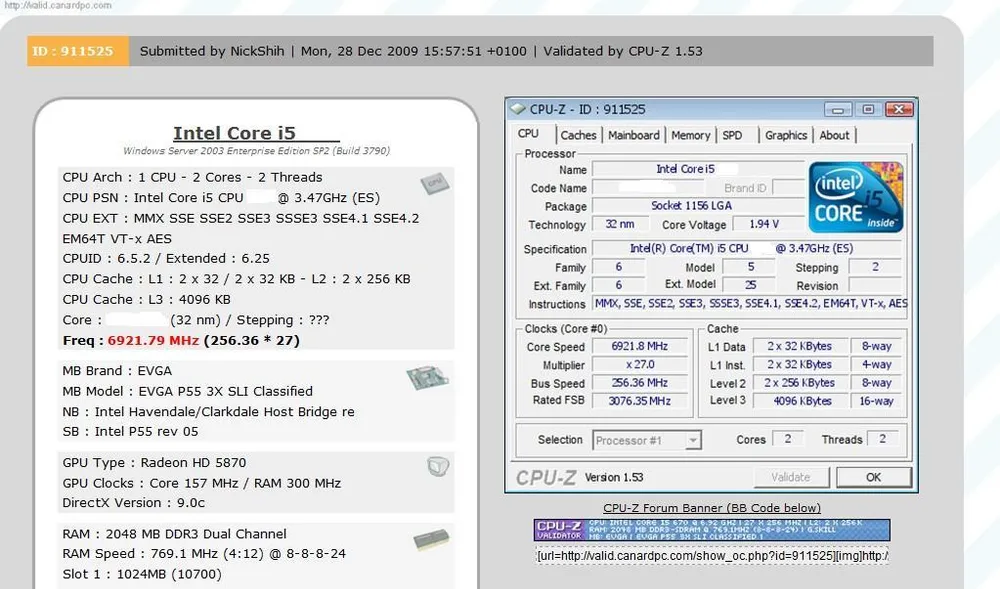Click the BB code URL text field

(x=711, y=555)
